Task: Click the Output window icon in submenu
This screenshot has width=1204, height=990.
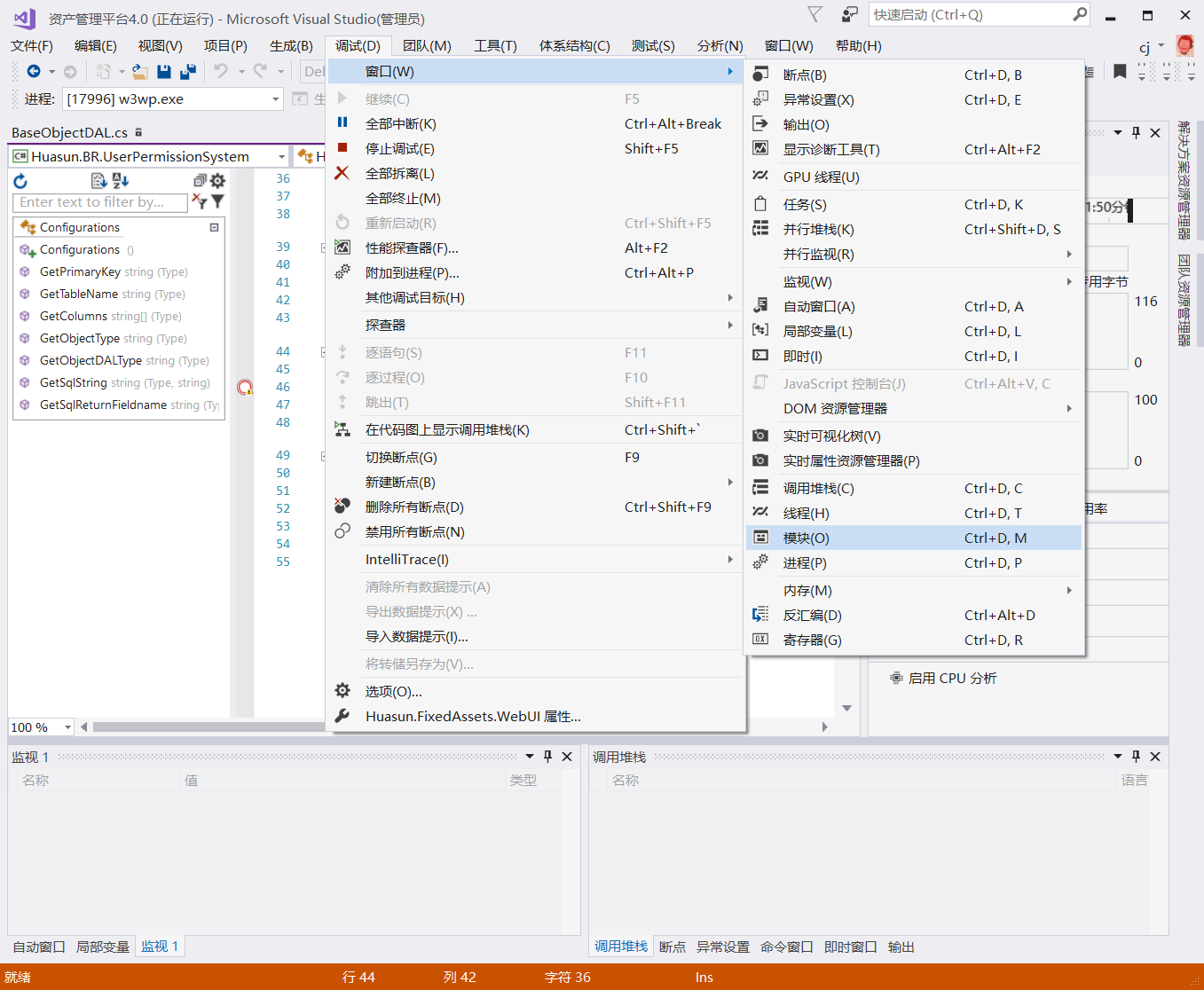Action: tap(760, 124)
